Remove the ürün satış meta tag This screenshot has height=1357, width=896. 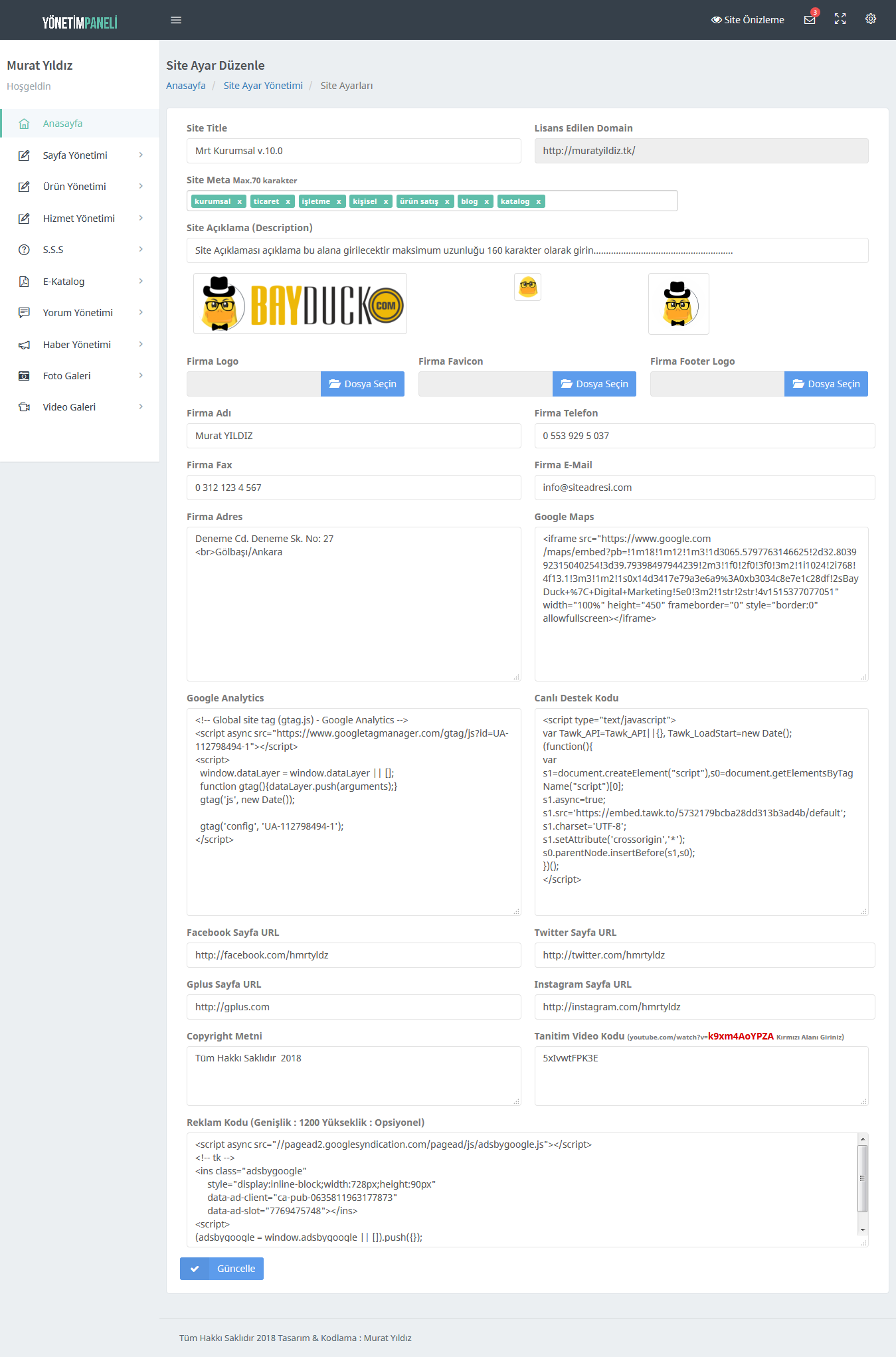(x=447, y=201)
